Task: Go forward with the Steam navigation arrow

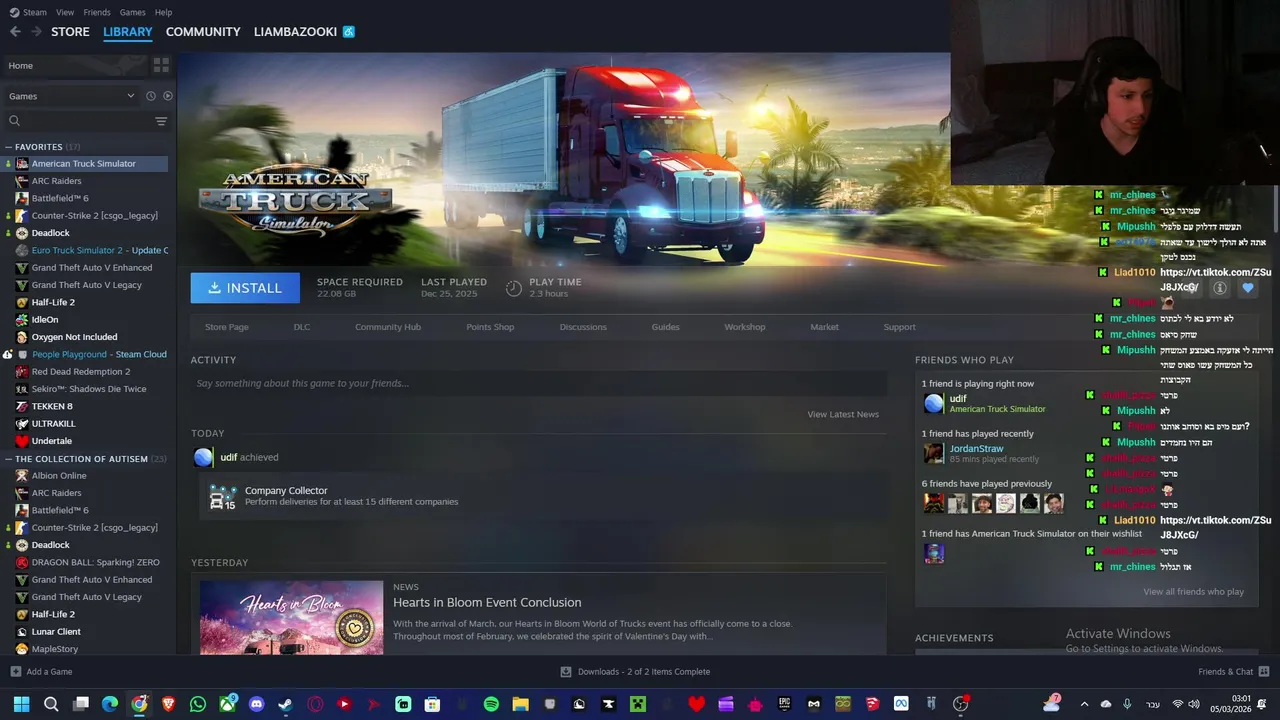Action: (x=36, y=32)
